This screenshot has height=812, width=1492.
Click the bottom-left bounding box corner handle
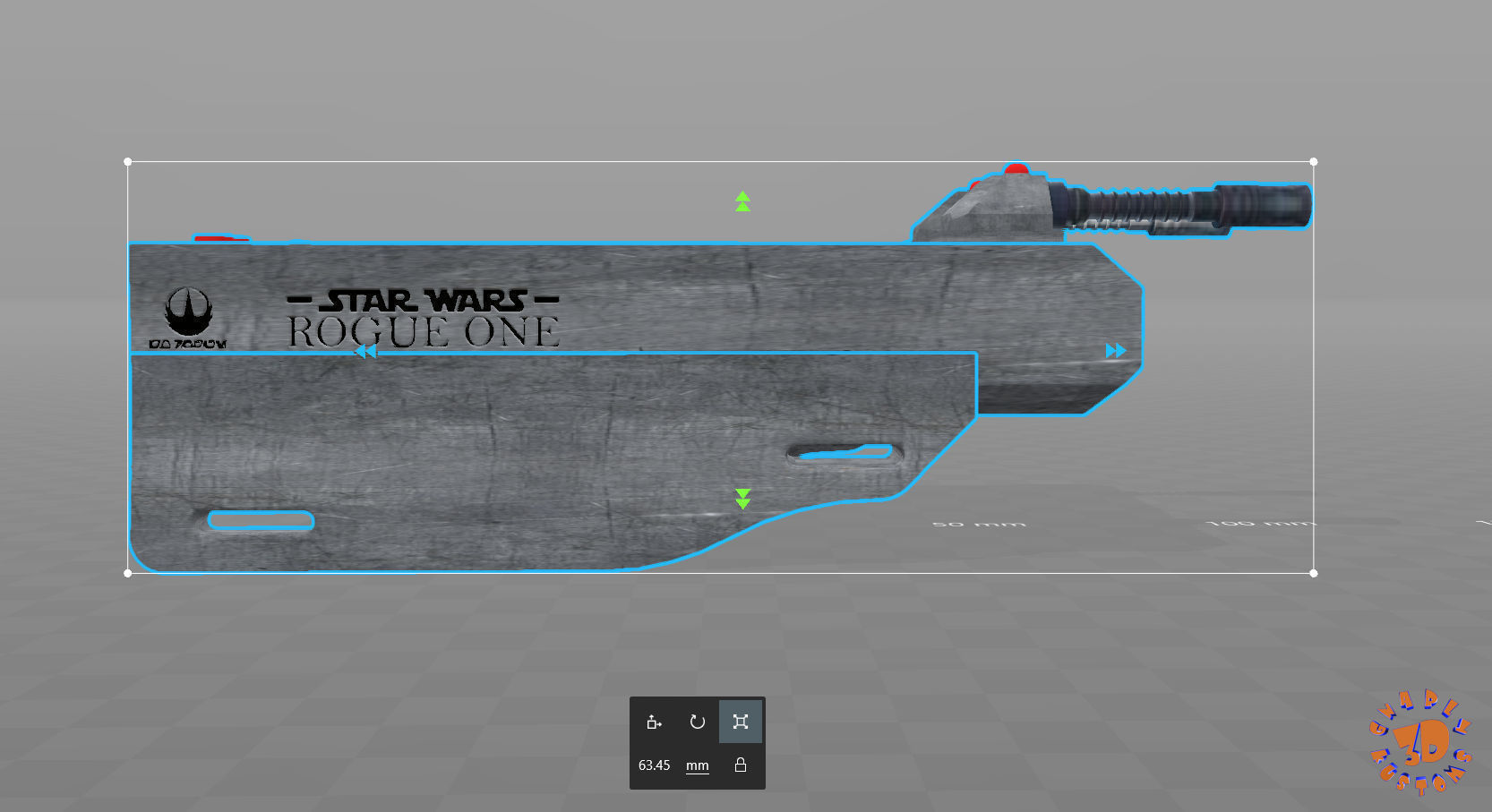click(x=128, y=573)
